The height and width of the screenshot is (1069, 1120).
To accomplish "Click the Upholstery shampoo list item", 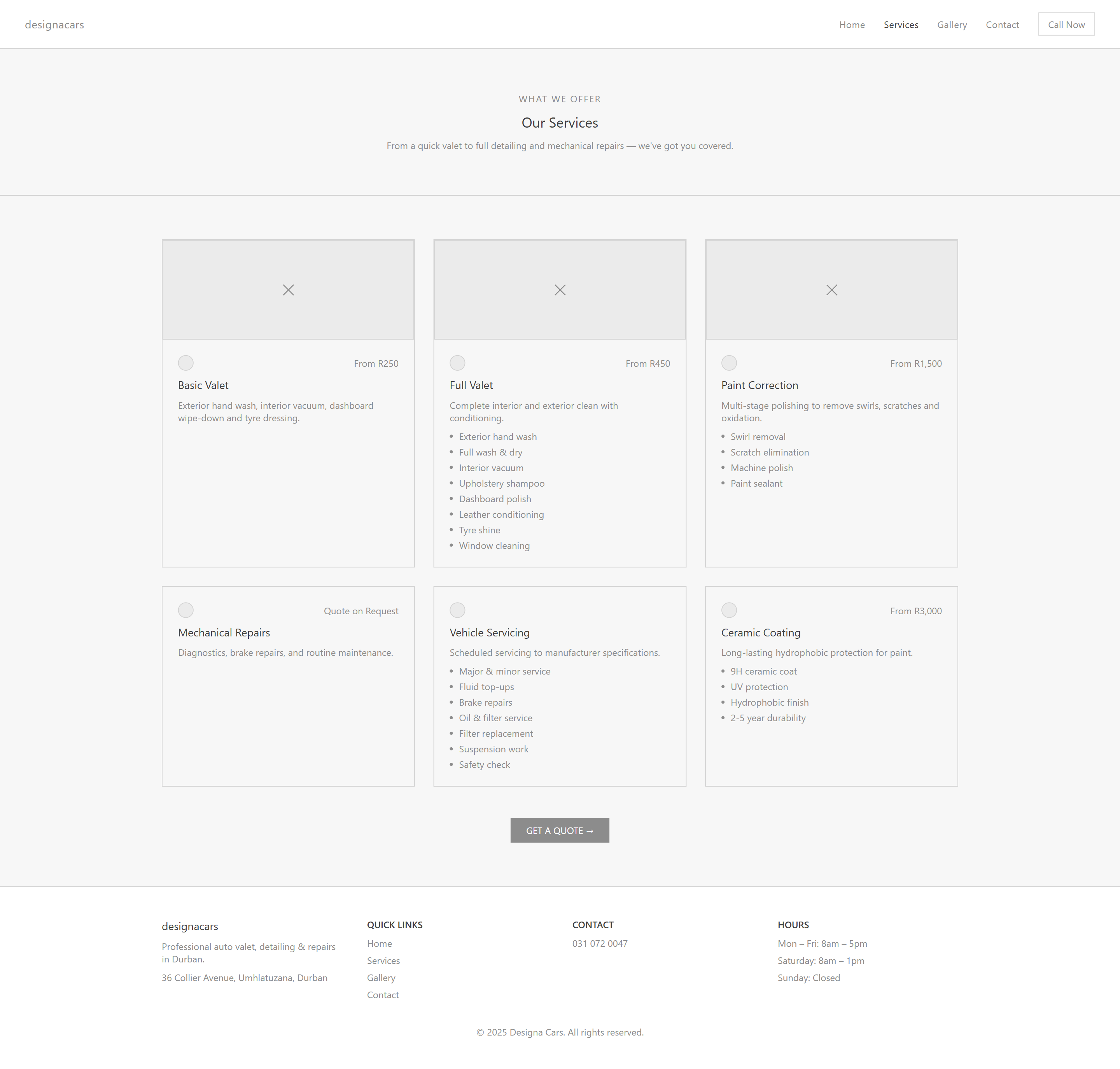I will tap(501, 483).
